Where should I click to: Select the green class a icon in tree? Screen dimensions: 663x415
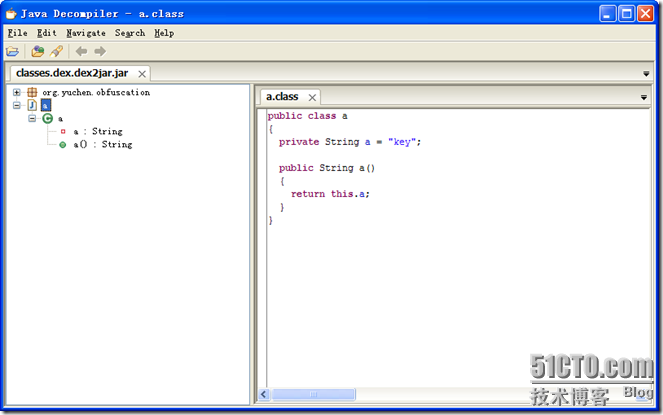pos(47,118)
